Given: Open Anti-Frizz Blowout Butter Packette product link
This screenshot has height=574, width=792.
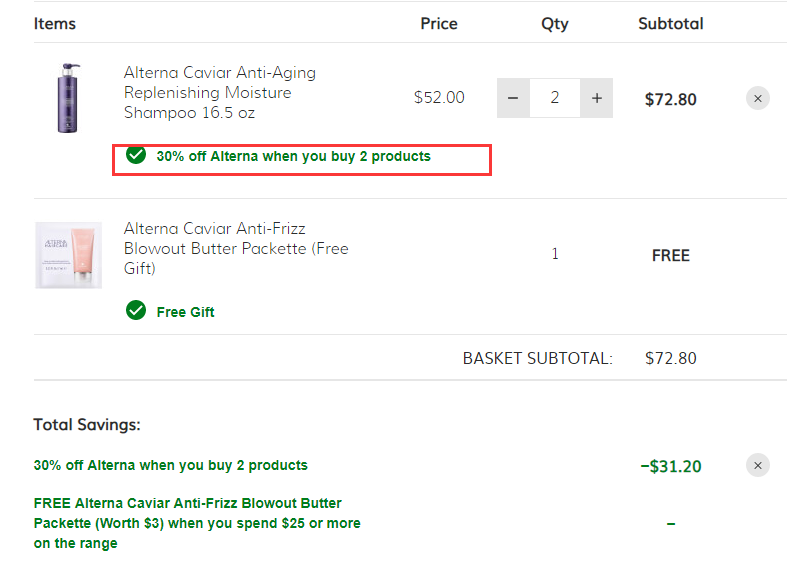Looking at the screenshot, I should point(236,248).
